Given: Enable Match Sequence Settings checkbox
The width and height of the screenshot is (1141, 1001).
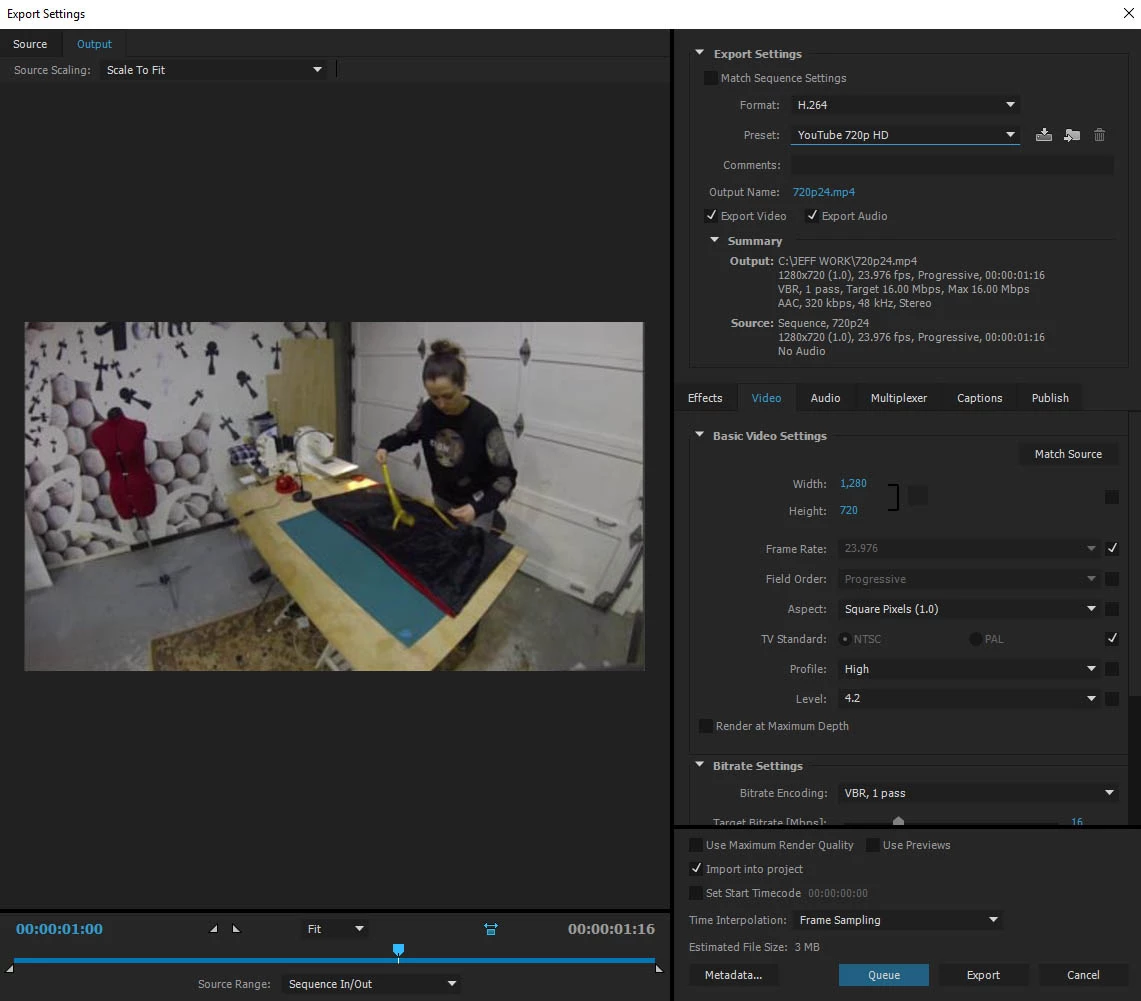Looking at the screenshot, I should tap(710, 78).
